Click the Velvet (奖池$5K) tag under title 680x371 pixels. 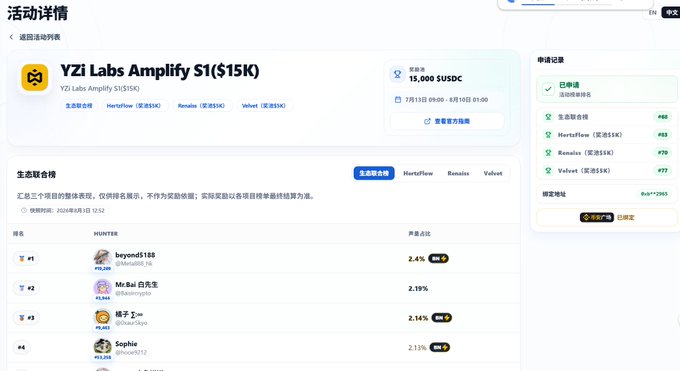click(x=264, y=106)
